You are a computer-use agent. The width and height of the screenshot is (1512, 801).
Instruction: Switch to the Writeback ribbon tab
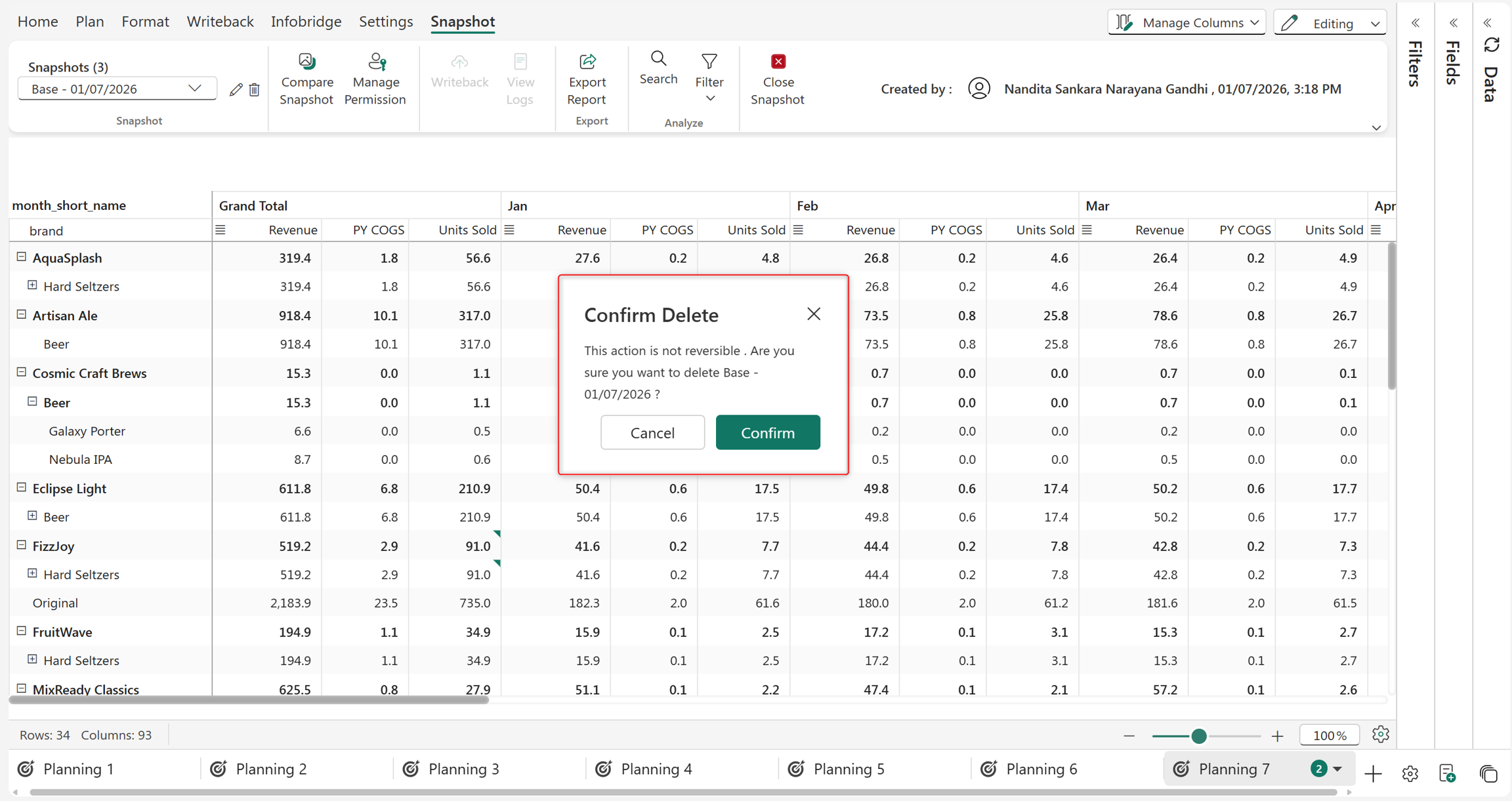click(220, 21)
